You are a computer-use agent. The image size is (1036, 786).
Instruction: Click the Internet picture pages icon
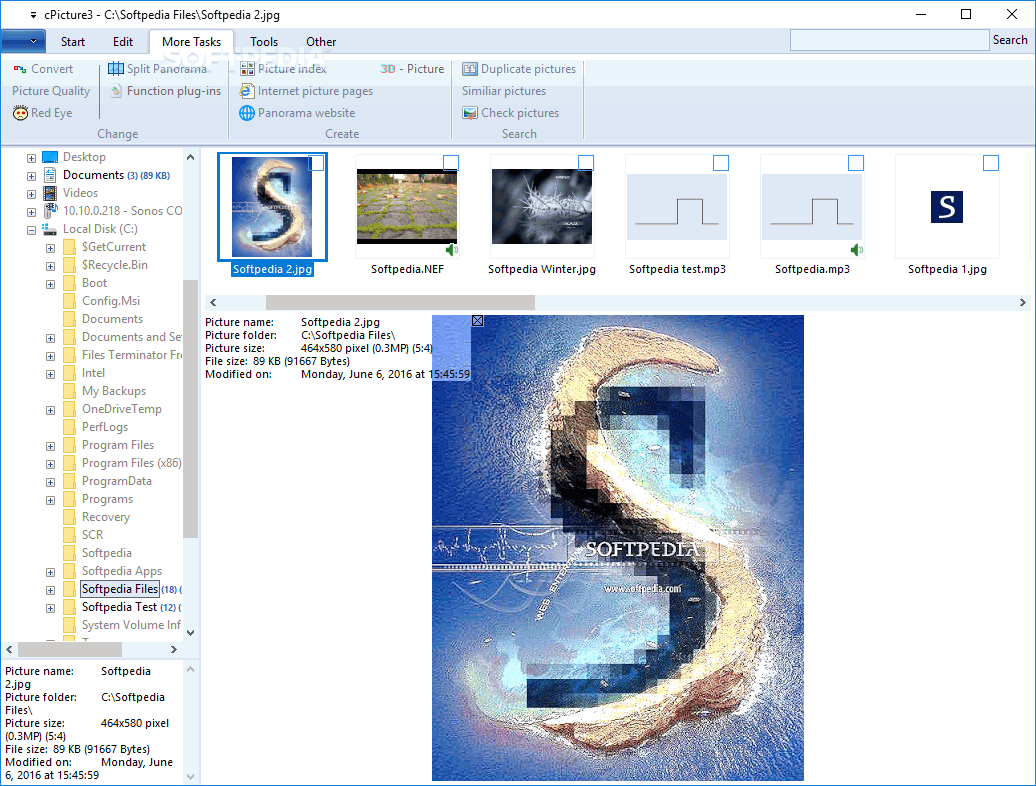tap(246, 91)
